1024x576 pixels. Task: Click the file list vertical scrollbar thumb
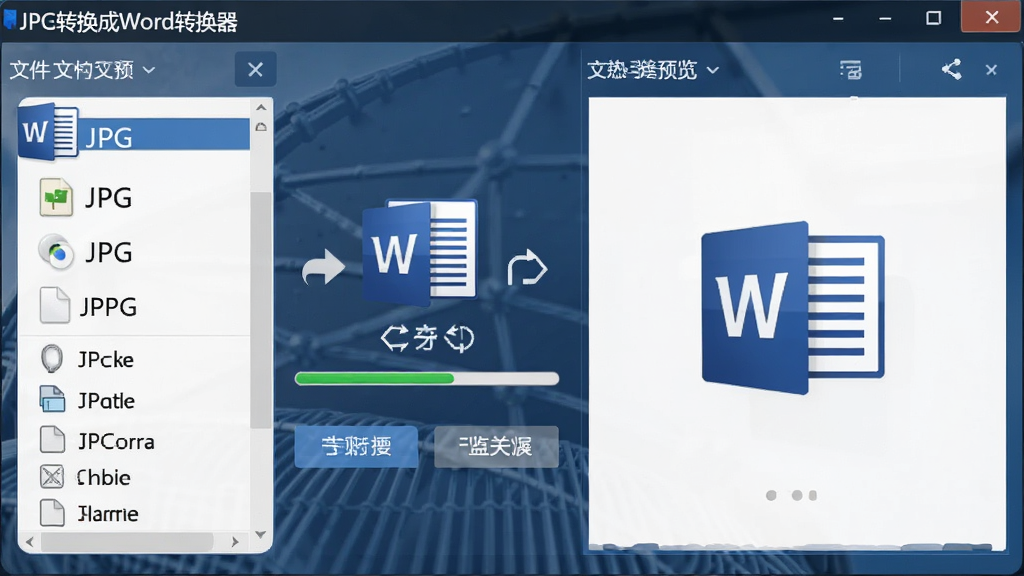pos(261,310)
